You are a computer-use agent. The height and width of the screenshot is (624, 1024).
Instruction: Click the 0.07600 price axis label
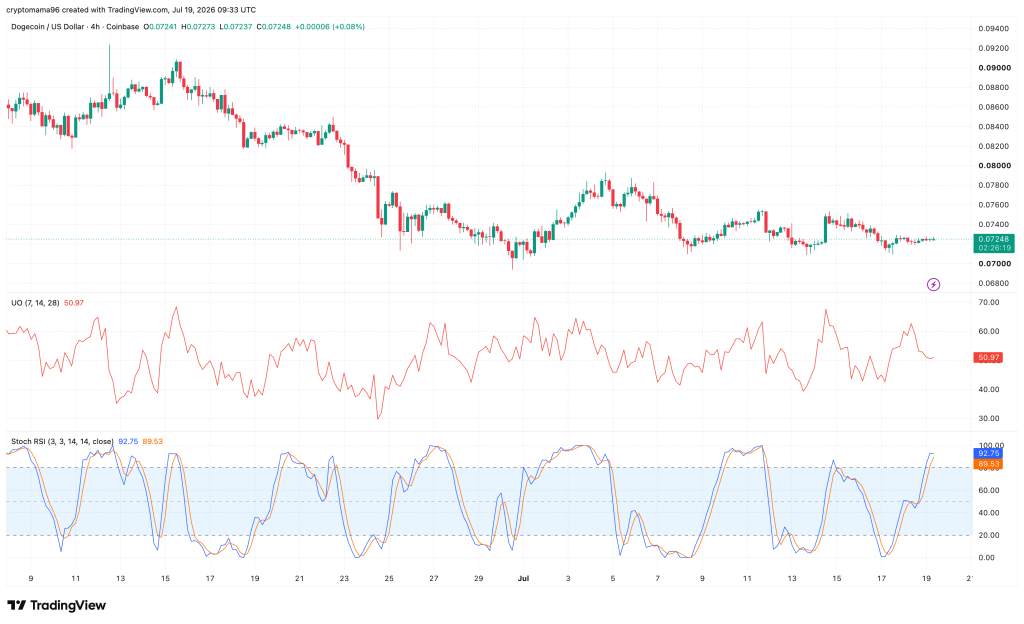pyautogui.click(x=994, y=205)
